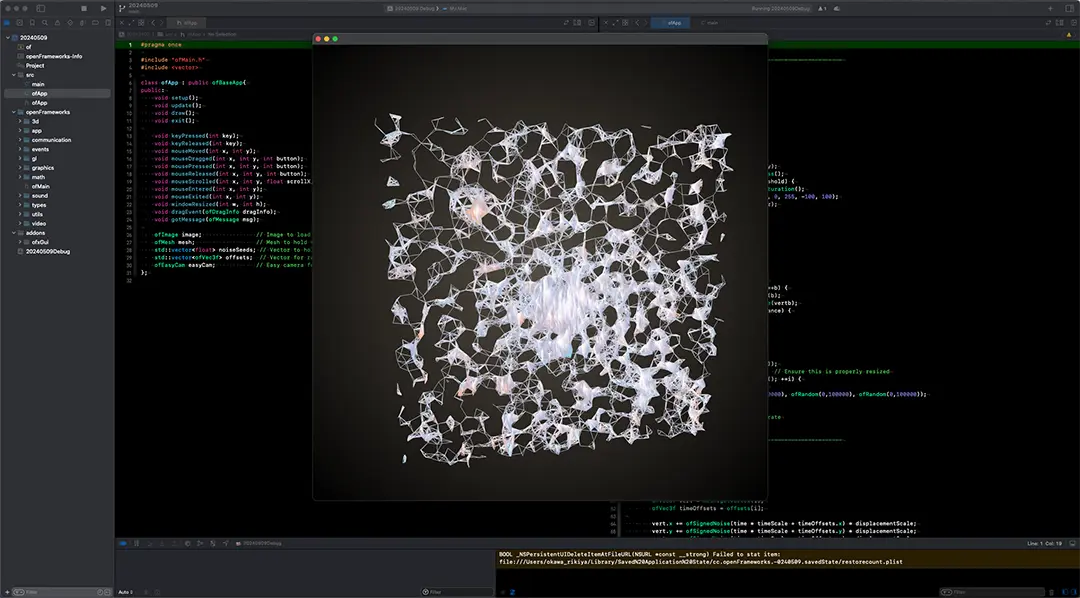Image resolution: width=1080 pixels, height=598 pixels.
Task: Click the source control branch icon
Action: pyautogui.click(x=122, y=8)
